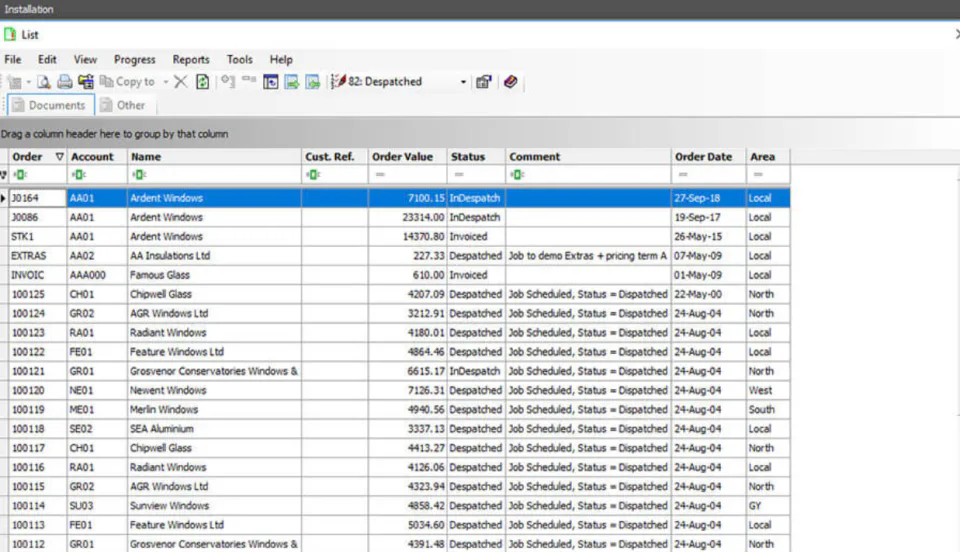The width and height of the screenshot is (960, 552).
Task: Click the Order column sort arrow
Action: click(59, 157)
